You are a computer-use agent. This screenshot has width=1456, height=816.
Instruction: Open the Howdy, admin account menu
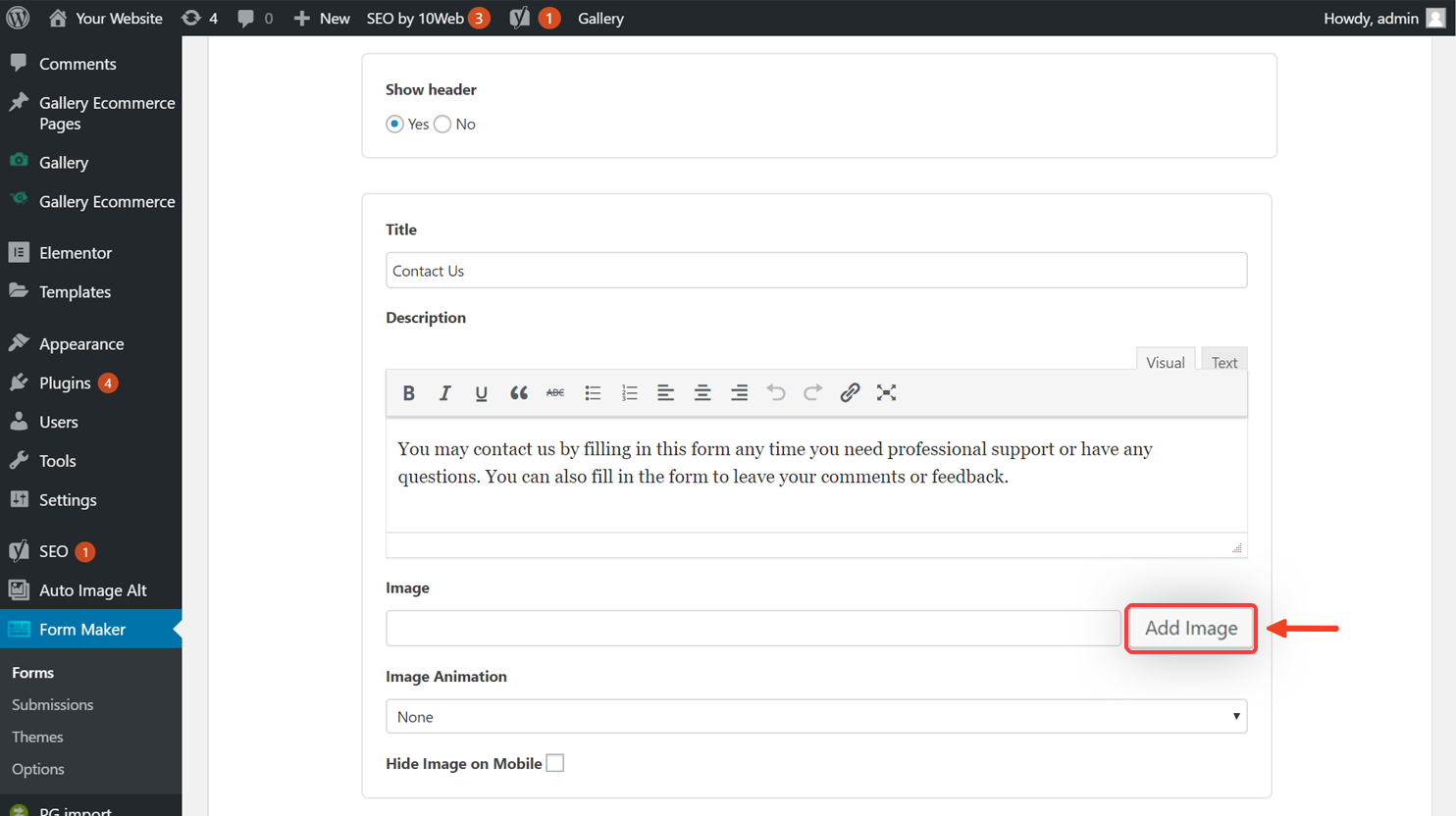tap(1383, 18)
